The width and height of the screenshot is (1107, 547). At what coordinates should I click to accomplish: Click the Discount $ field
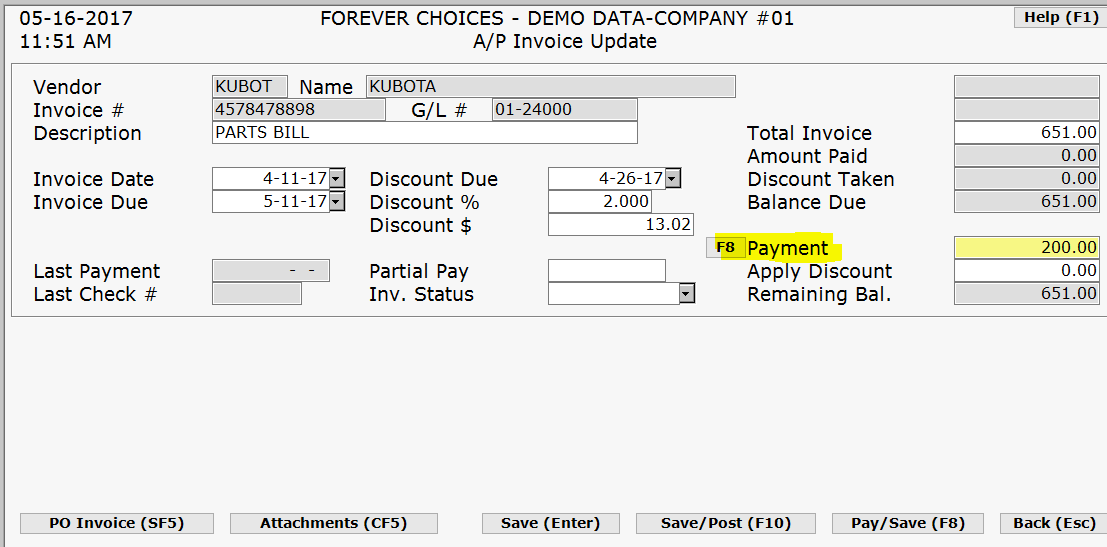[x=620, y=224]
